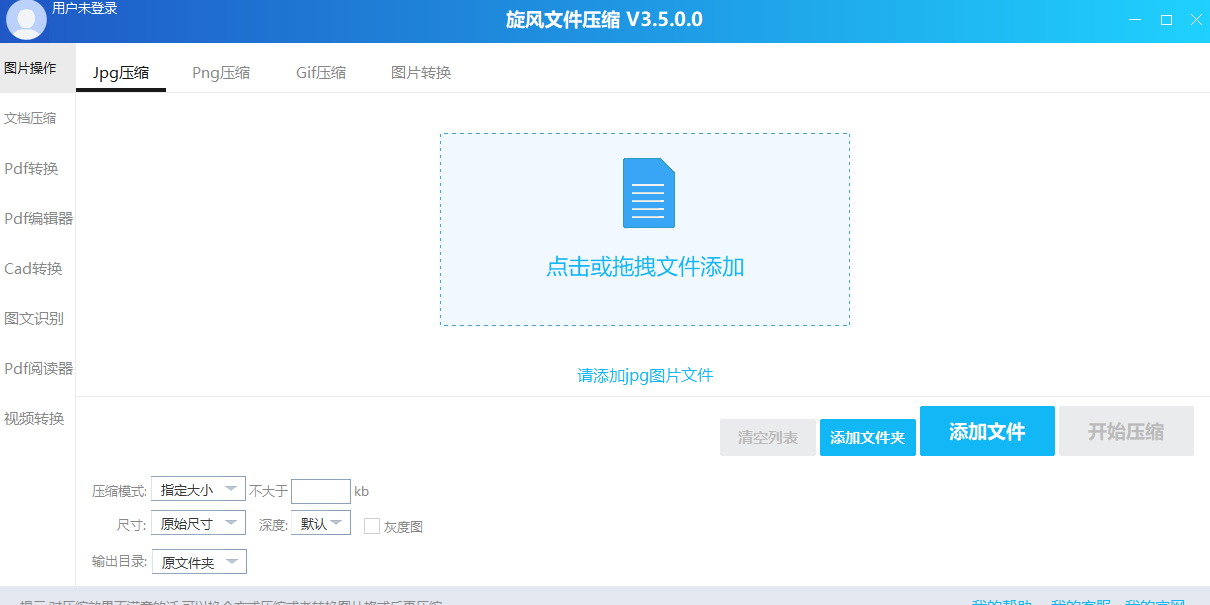
Task: Click the 添加文件 button
Action: click(986, 431)
